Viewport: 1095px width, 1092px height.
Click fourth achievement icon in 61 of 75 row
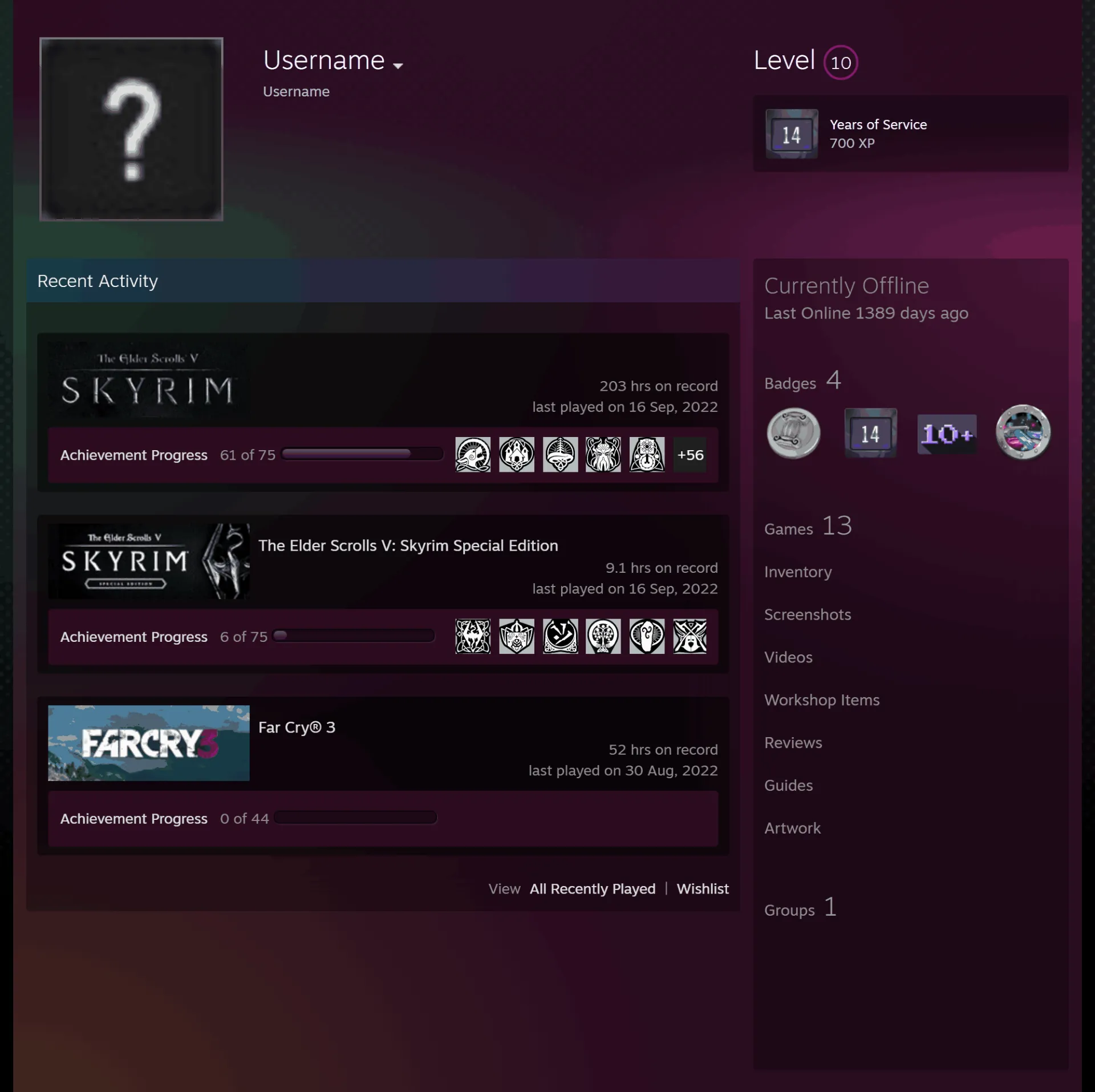[603, 455]
